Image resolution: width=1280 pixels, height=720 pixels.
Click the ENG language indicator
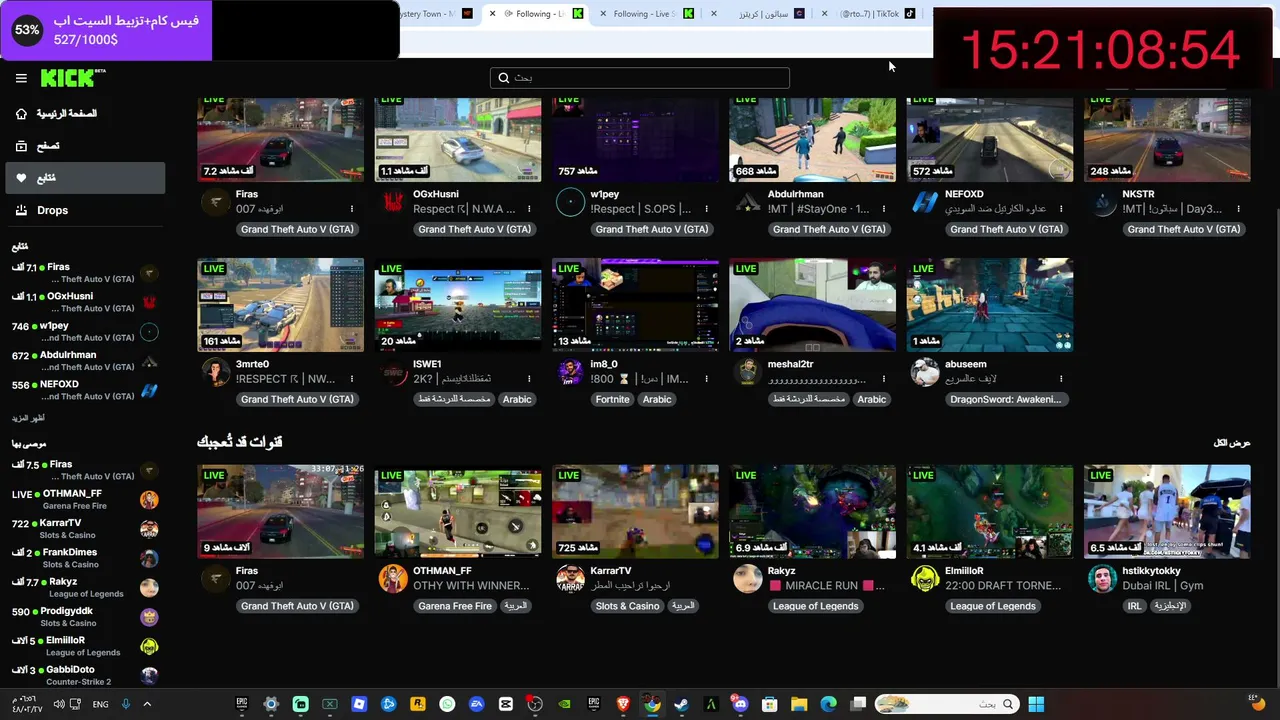100,704
